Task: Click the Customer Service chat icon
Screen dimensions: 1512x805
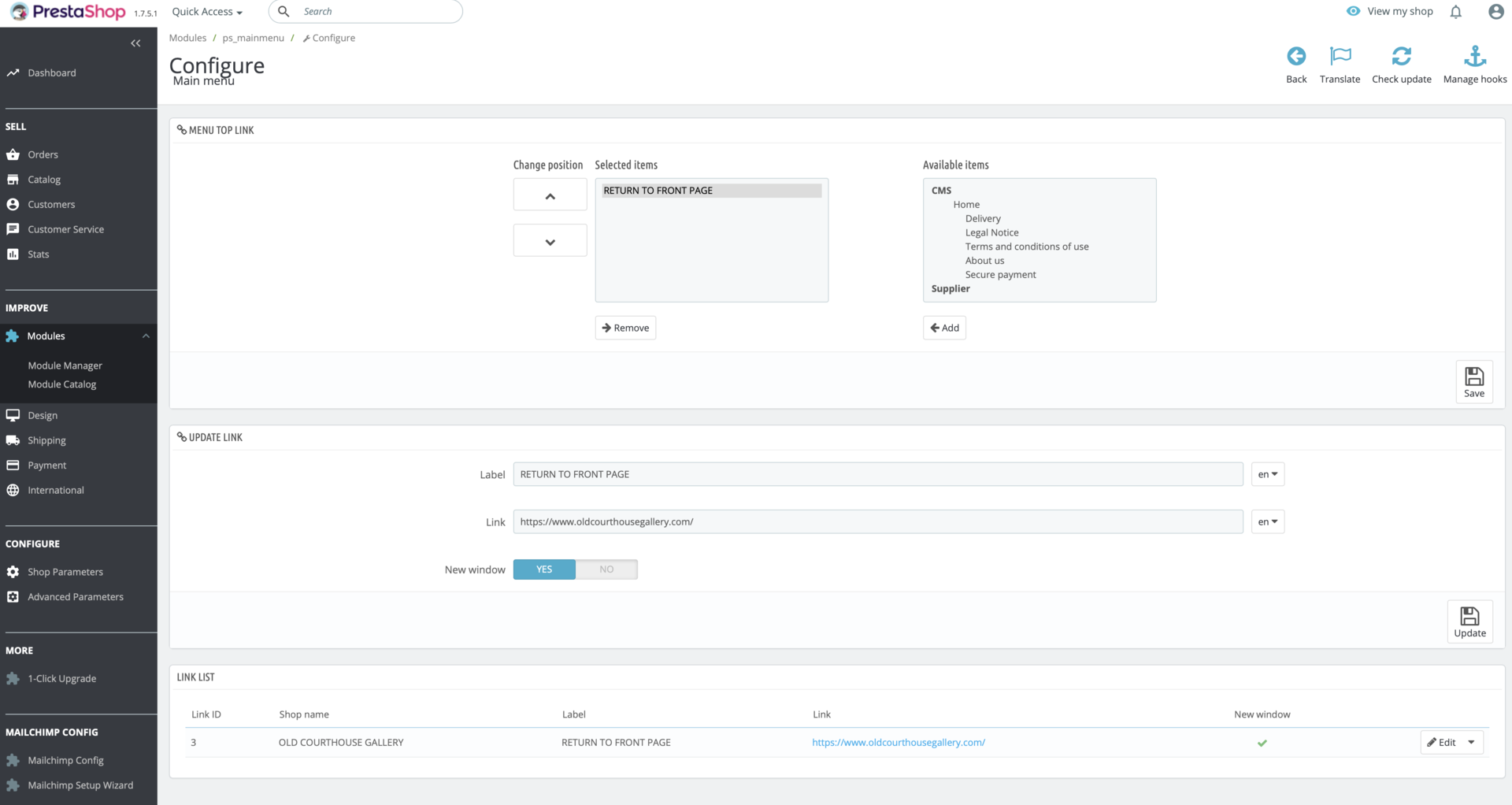Action: [13, 229]
